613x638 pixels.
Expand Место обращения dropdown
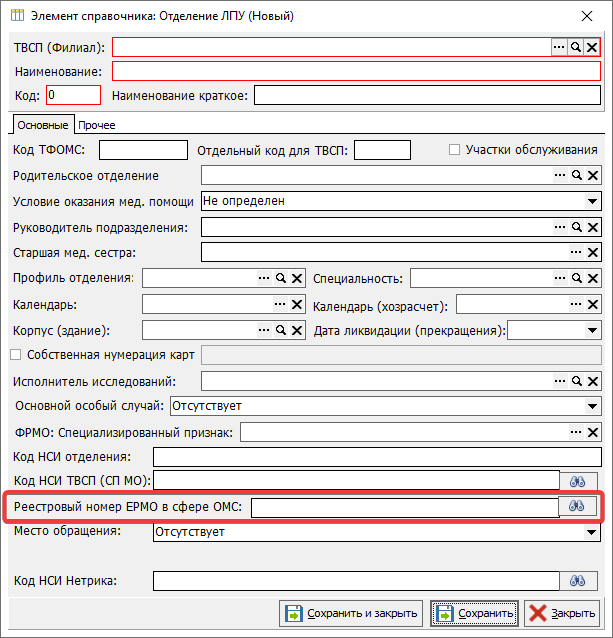(x=591, y=532)
